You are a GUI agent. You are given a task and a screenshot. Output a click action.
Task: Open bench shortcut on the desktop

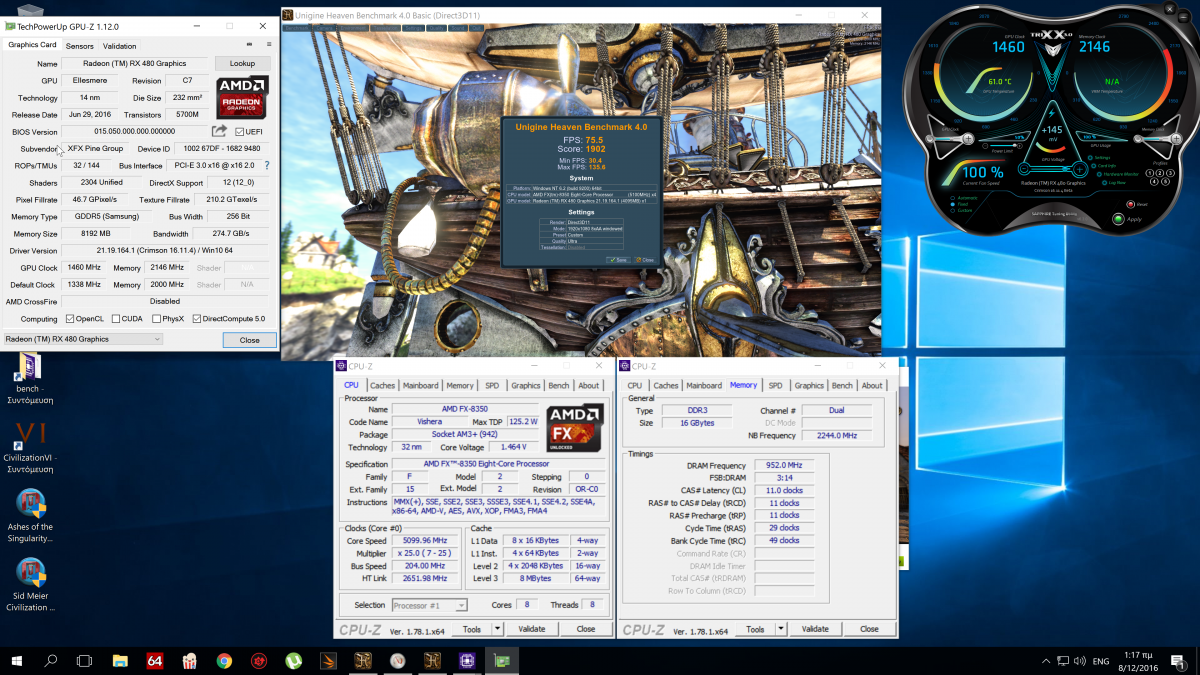point(28,379)
